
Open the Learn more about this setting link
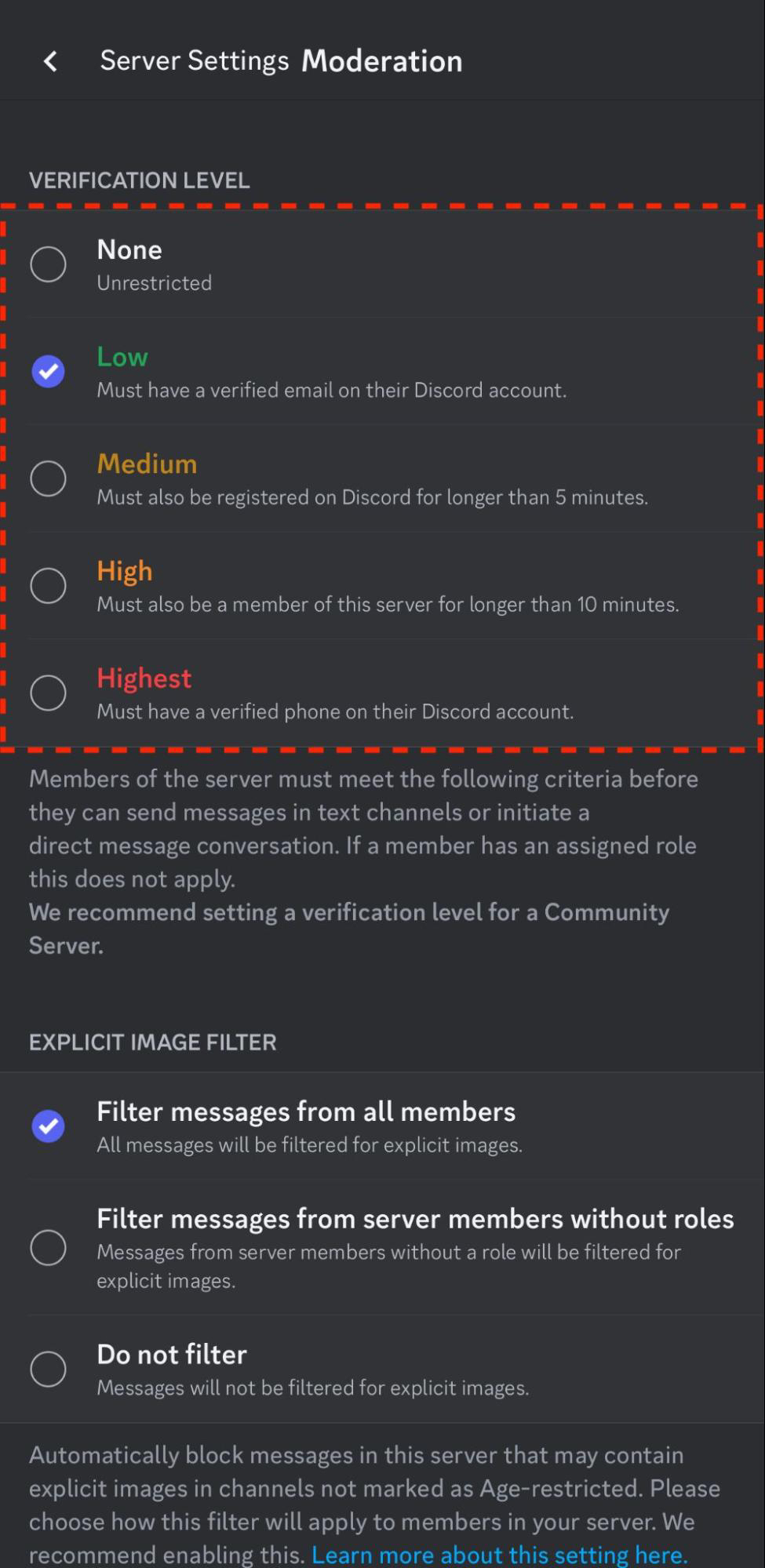point(500,1554)
